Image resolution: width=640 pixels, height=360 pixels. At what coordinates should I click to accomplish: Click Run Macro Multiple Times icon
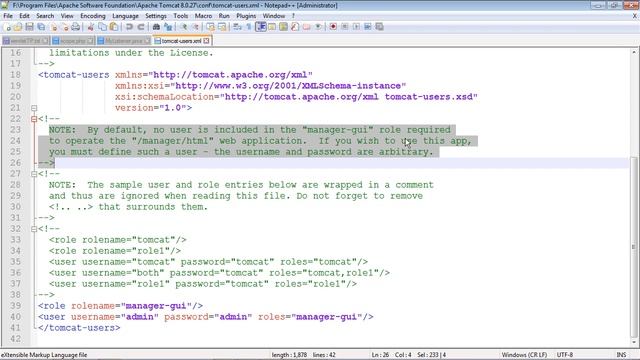(x=368, y=27)
